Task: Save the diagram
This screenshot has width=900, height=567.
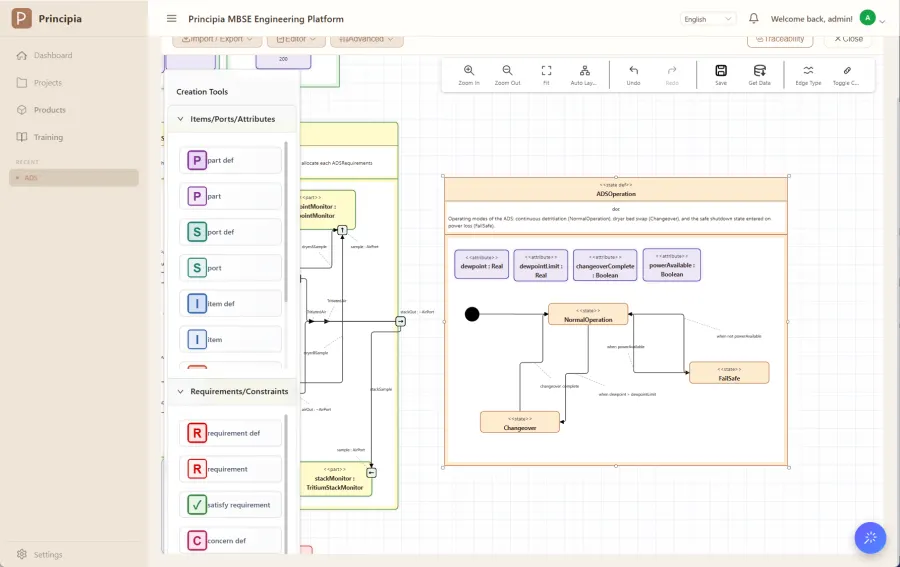Action: pyautogui.click(x=721, y=75)
